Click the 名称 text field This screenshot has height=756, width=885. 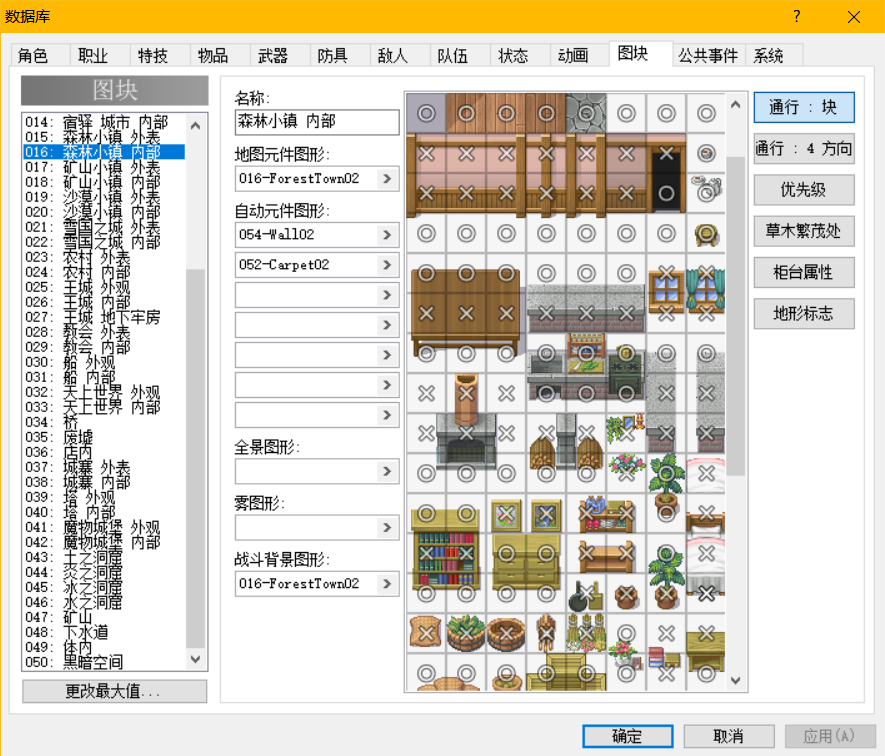pos(317,122)
